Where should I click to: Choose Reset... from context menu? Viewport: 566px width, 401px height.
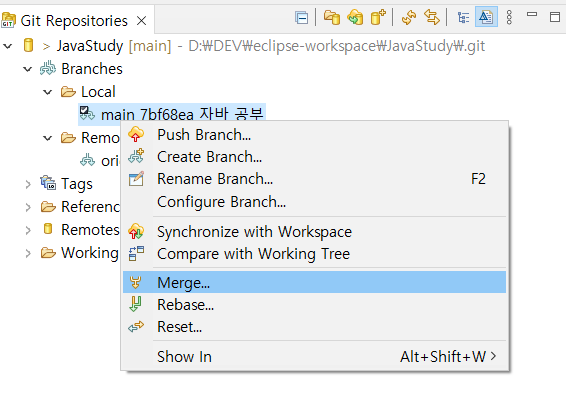pyautogui.click(x=314, y=327)
